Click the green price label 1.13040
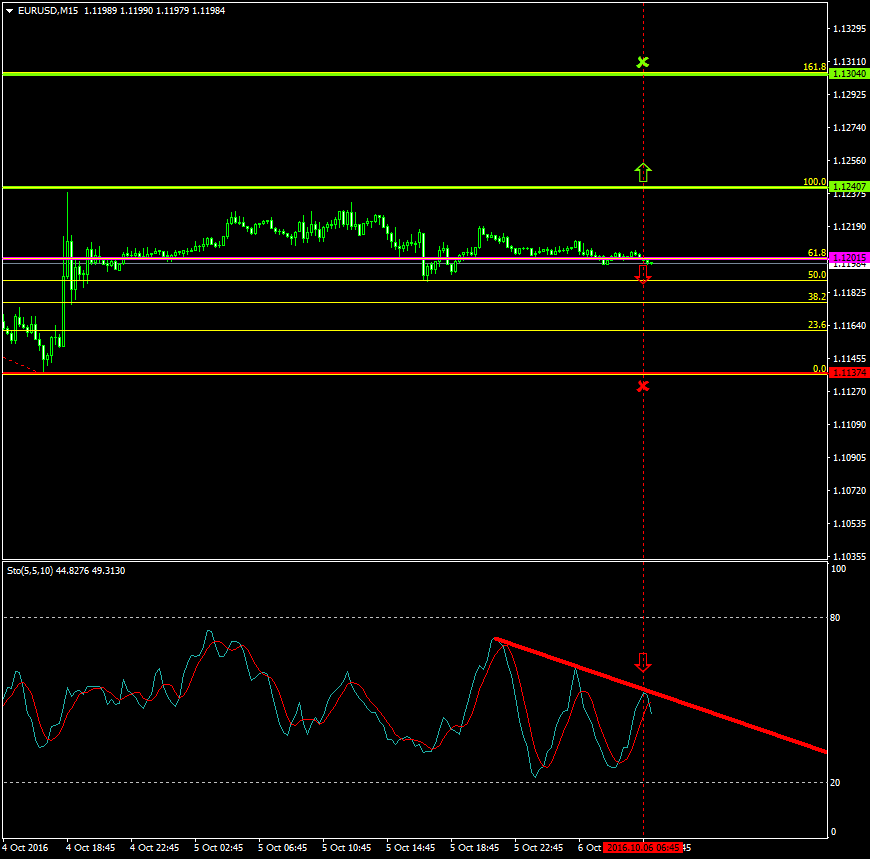 tap(848, 73)
